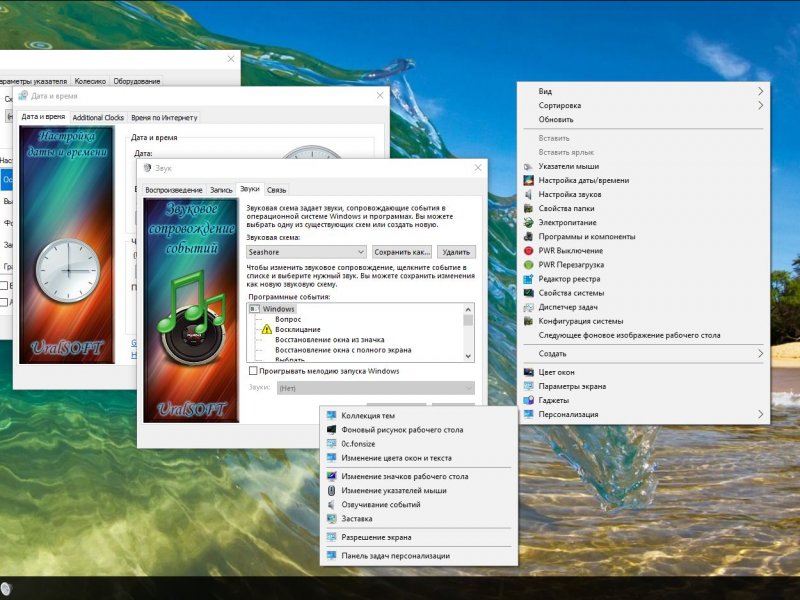This screenshot has width=800, height=600.
Task: Click the Theme collection icon in submenu
Action: pyautogui.click(x=332, y=416)
